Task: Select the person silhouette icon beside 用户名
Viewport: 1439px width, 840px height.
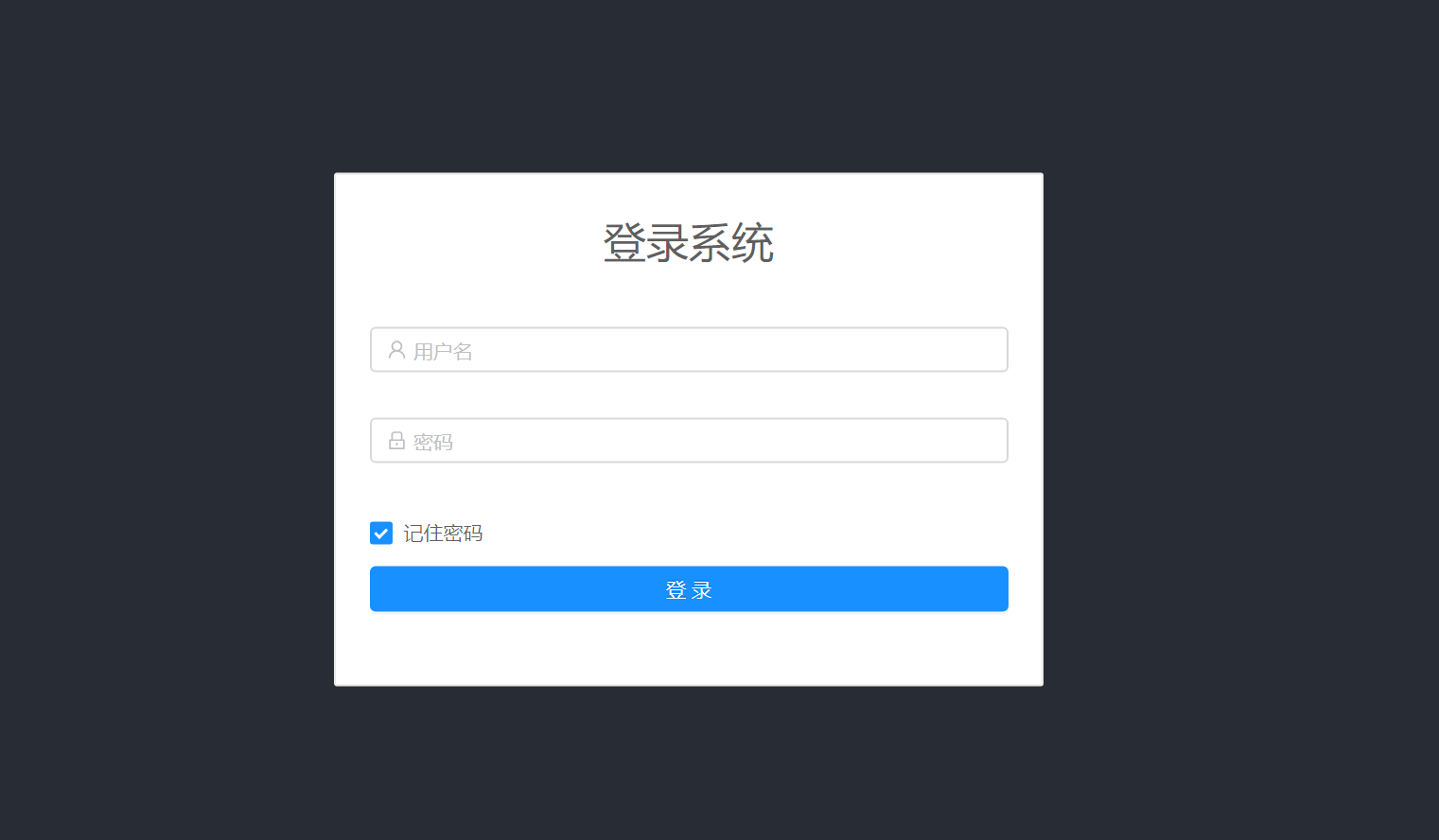Action: tap(396, 350)
